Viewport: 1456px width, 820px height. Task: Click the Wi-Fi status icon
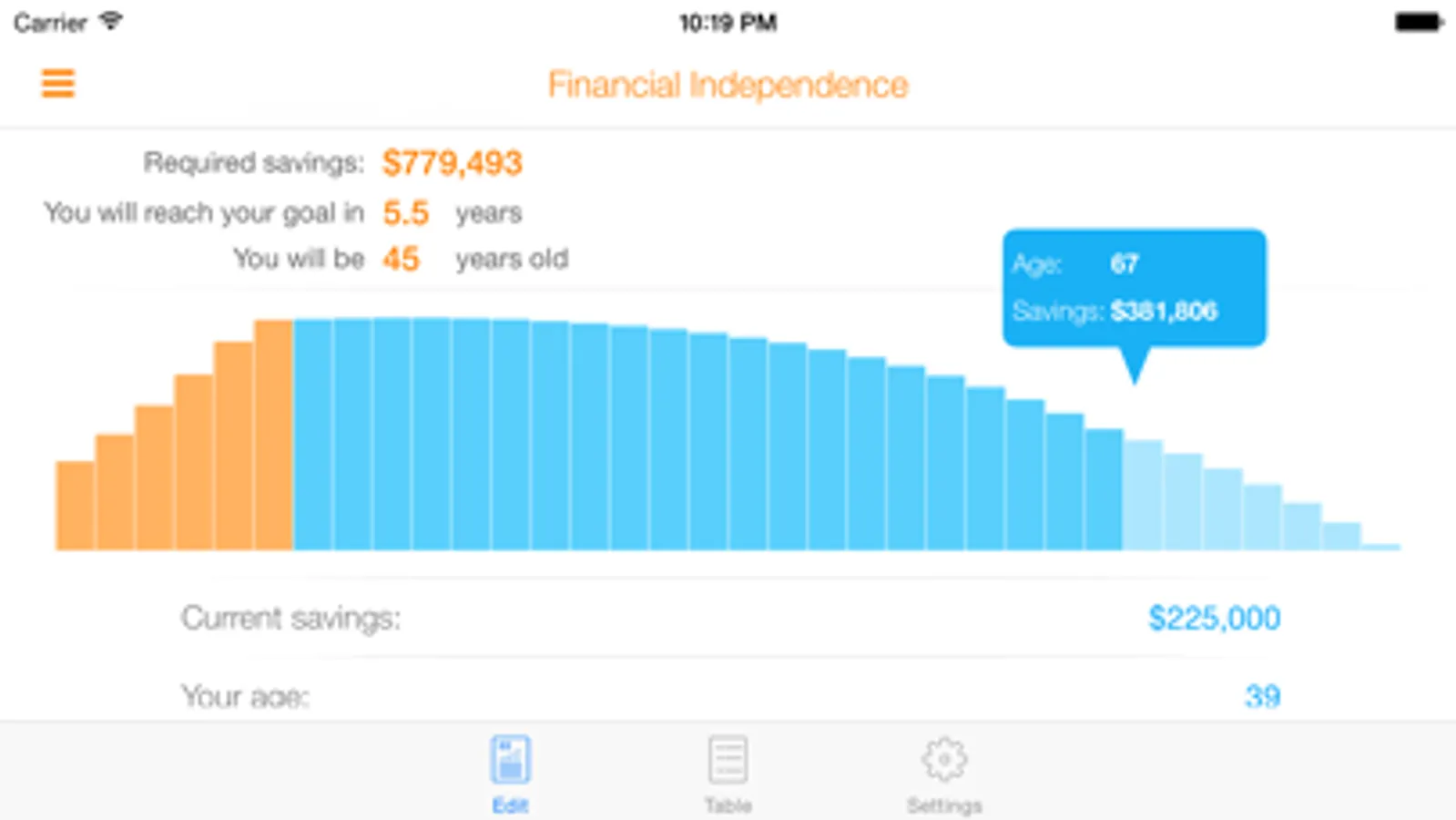[111, 21]
